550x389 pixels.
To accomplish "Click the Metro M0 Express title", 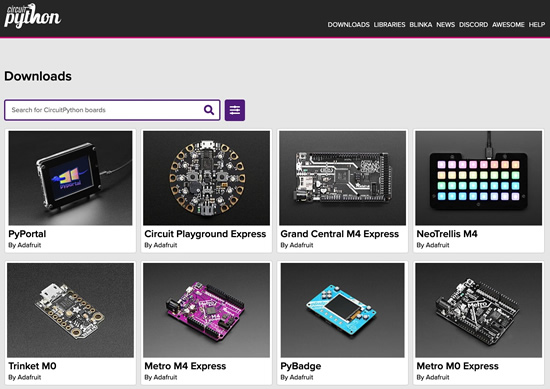I will (x=457, y=366).
